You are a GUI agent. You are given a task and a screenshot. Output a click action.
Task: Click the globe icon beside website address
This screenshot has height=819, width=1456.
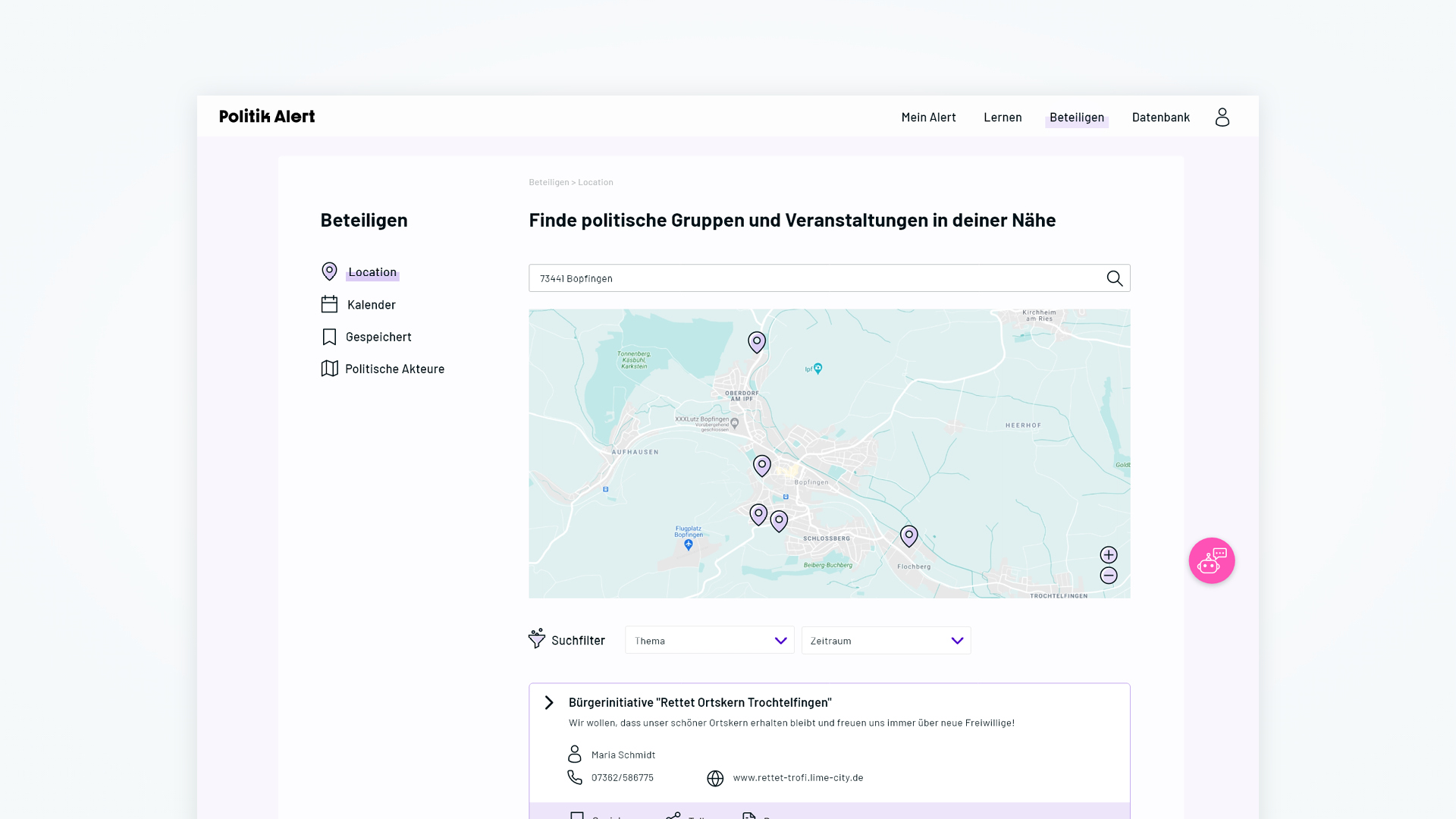pos(715,779)
